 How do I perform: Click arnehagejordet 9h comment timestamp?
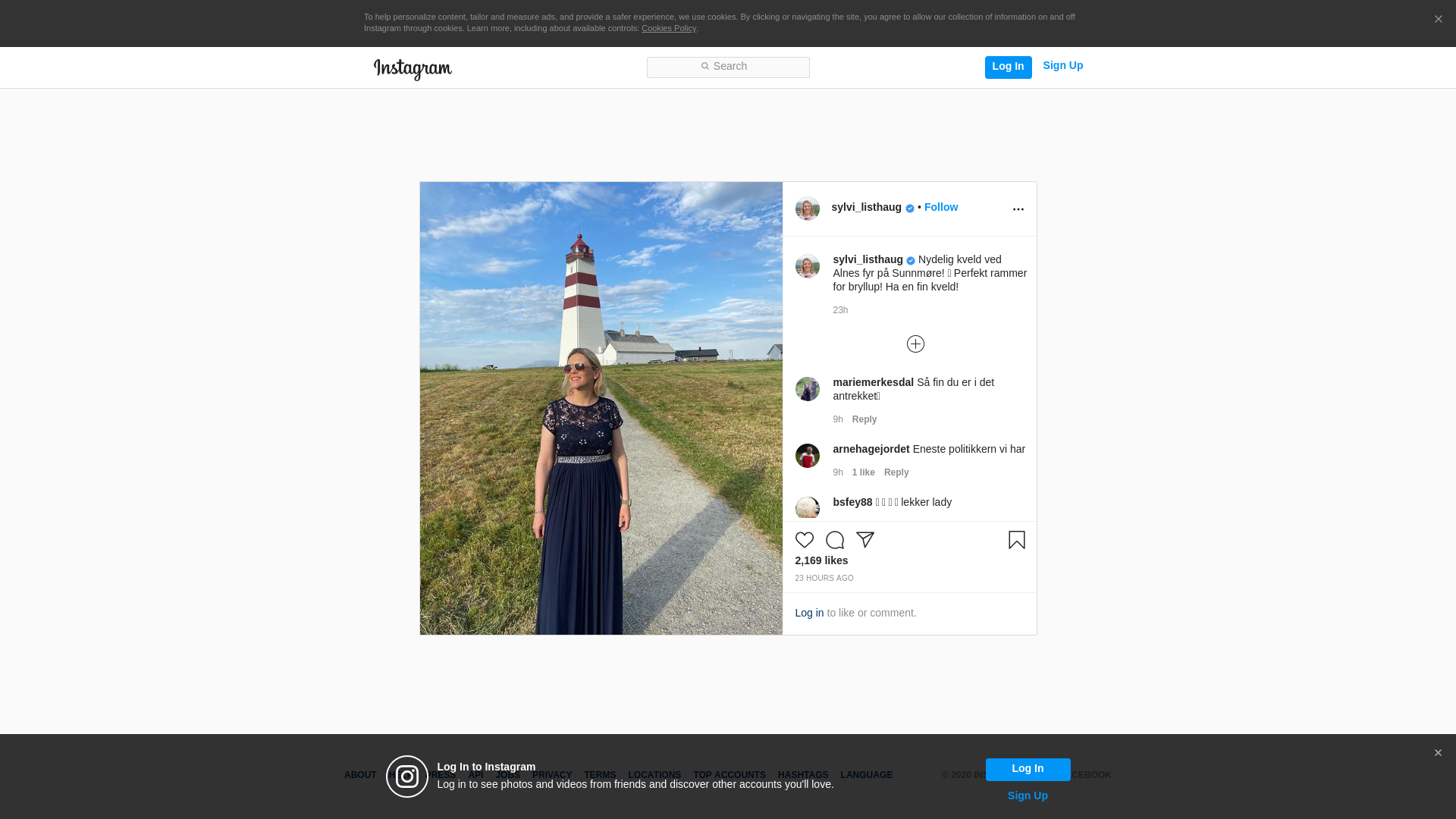(837, 472)
